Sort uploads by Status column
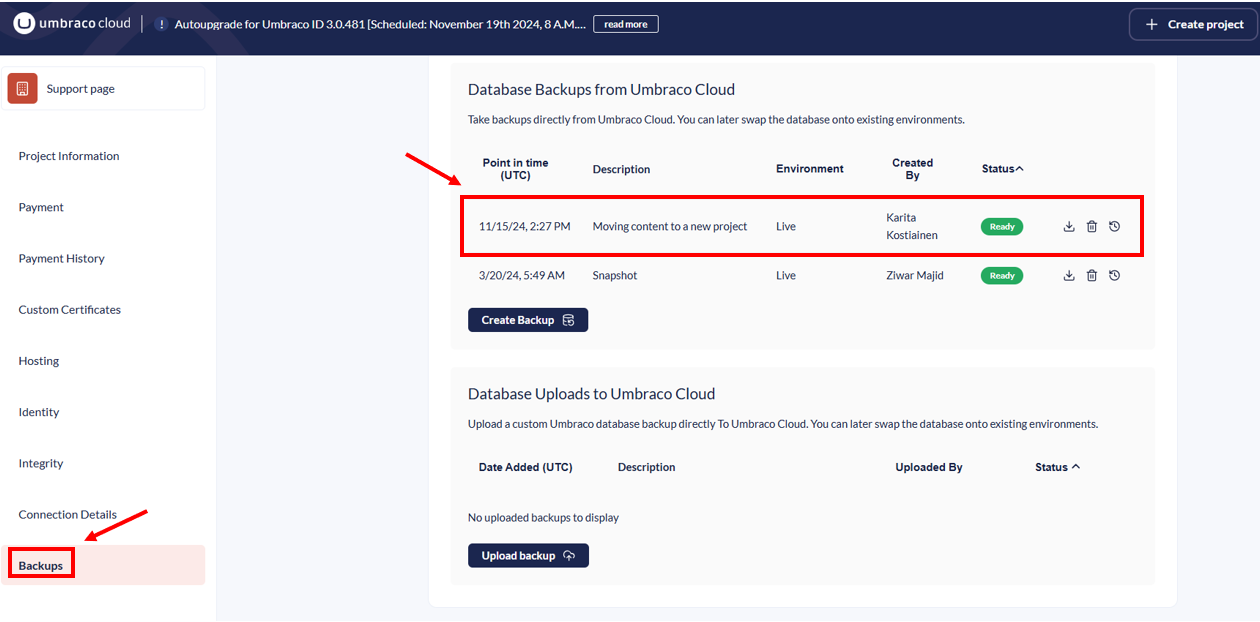The height and width of the screenshot is (622, 1260). pyautogui.click(x=1057, y=467)
